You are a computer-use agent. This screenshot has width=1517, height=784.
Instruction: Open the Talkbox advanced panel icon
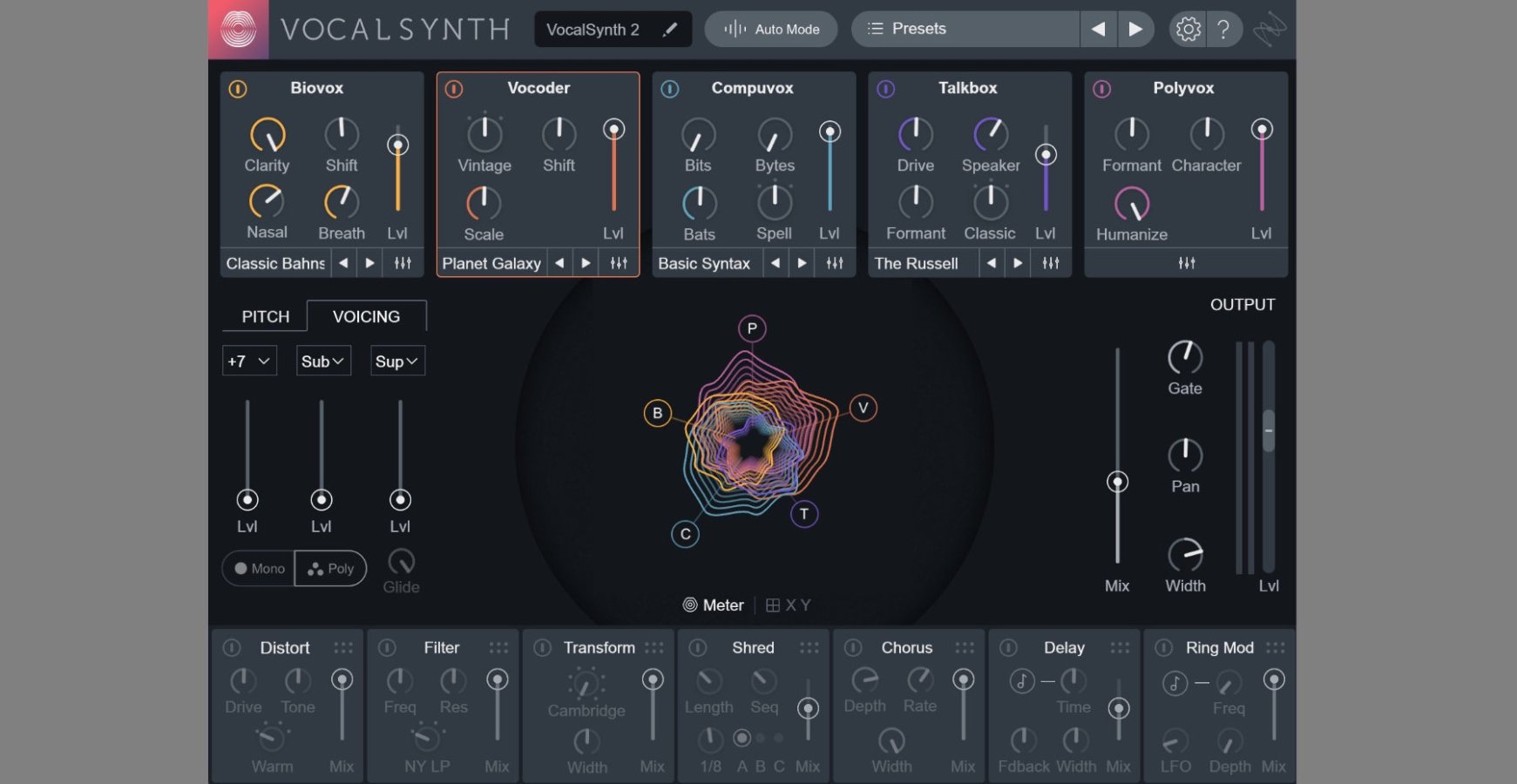tap(1050, 262)
